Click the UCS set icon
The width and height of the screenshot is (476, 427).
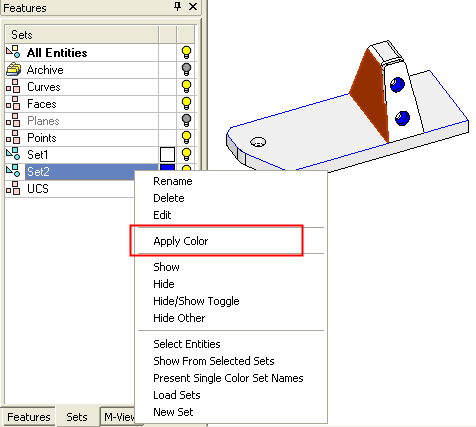tap(13, 189)
